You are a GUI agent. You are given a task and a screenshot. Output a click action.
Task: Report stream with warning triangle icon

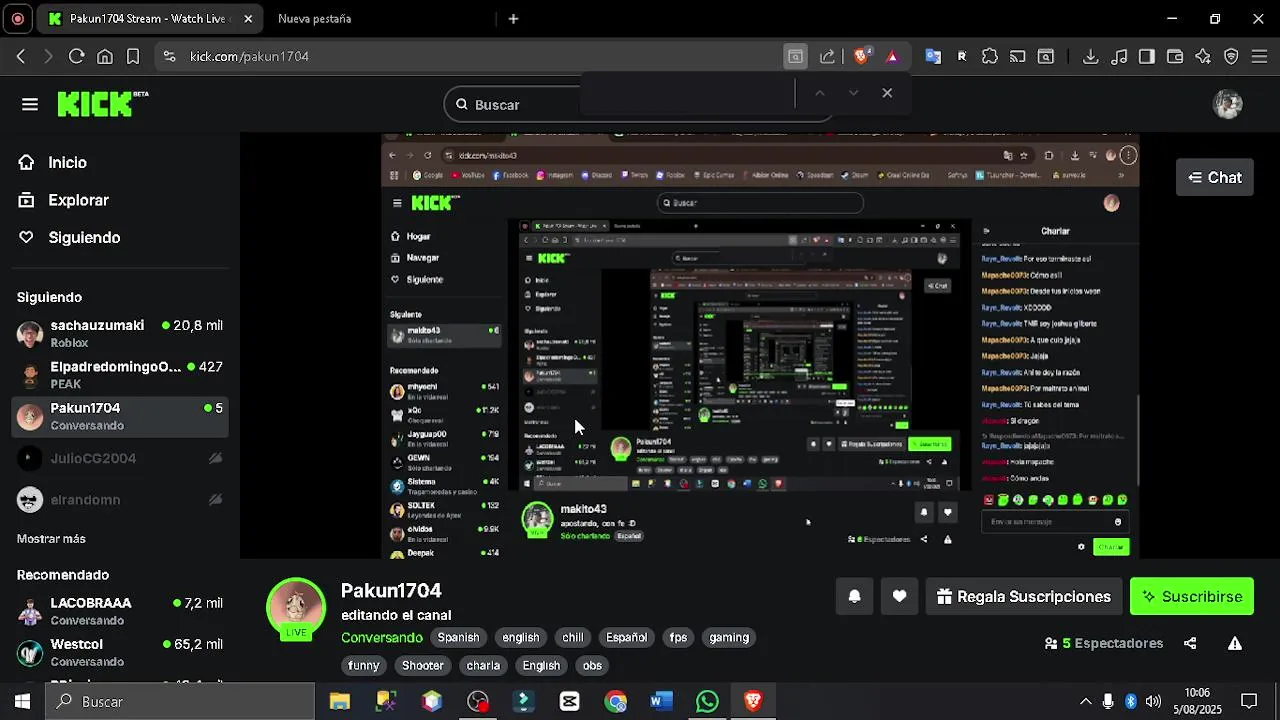point(1235,643)
